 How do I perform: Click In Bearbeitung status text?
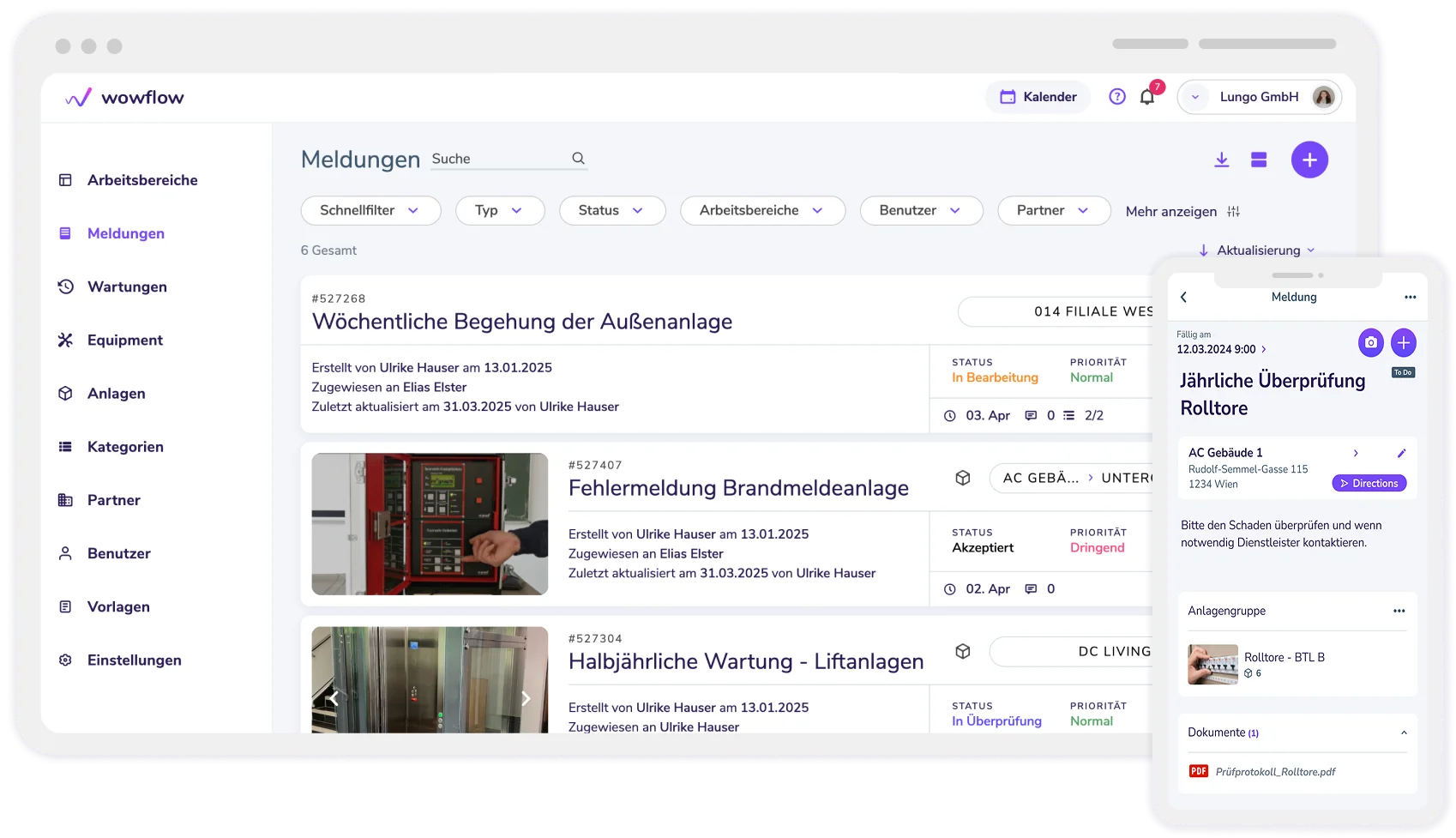[995, 377]
